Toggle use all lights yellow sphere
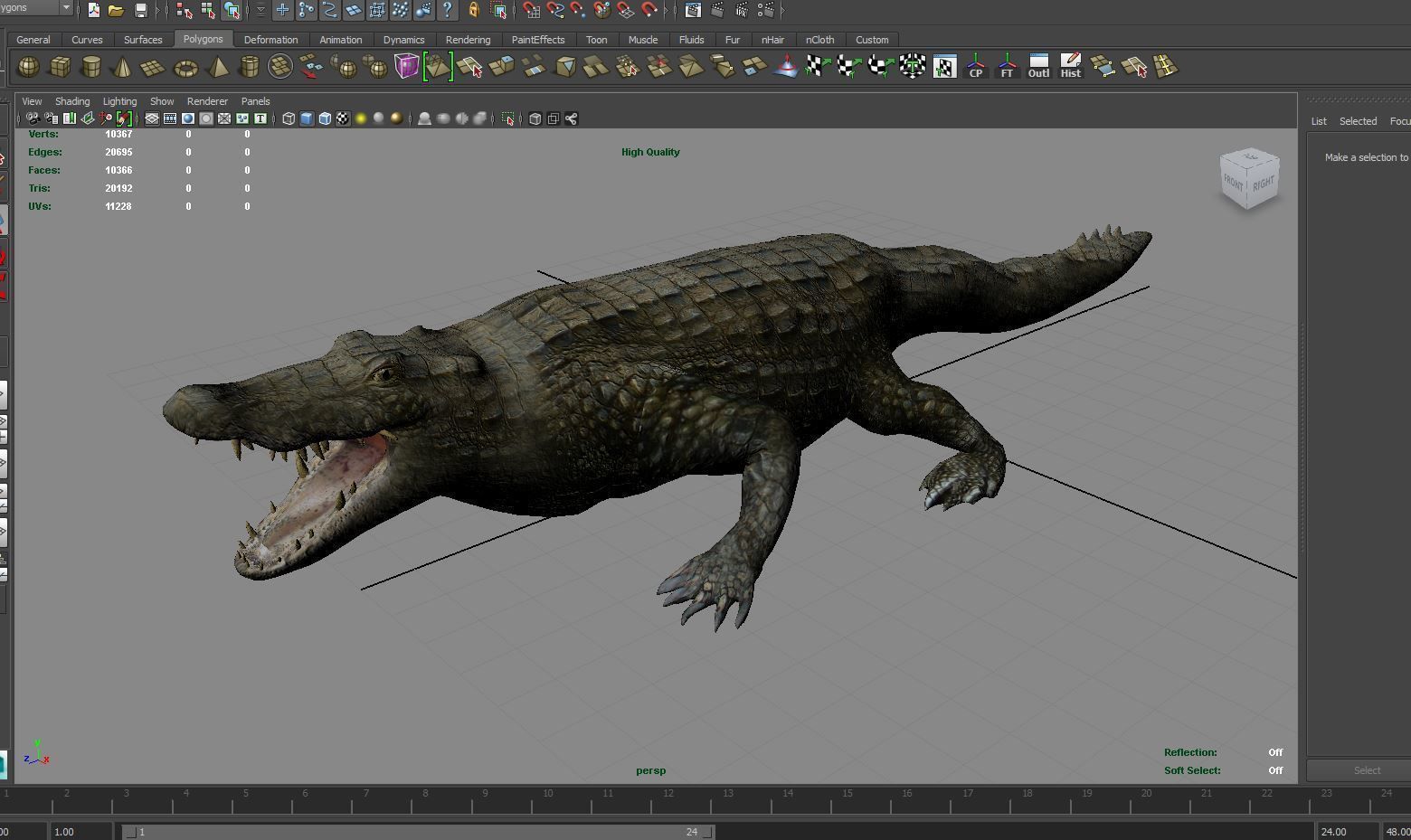 click(361, 118)
